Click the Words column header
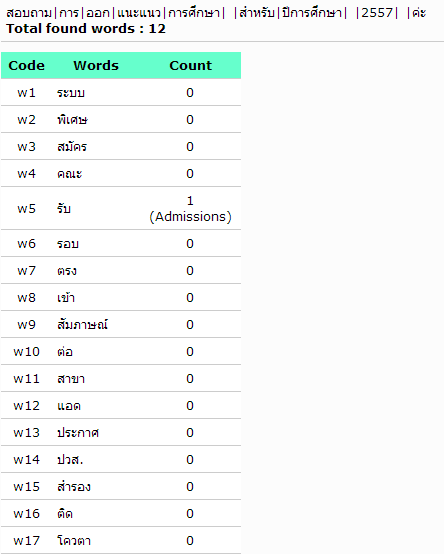 coord(96,66)
